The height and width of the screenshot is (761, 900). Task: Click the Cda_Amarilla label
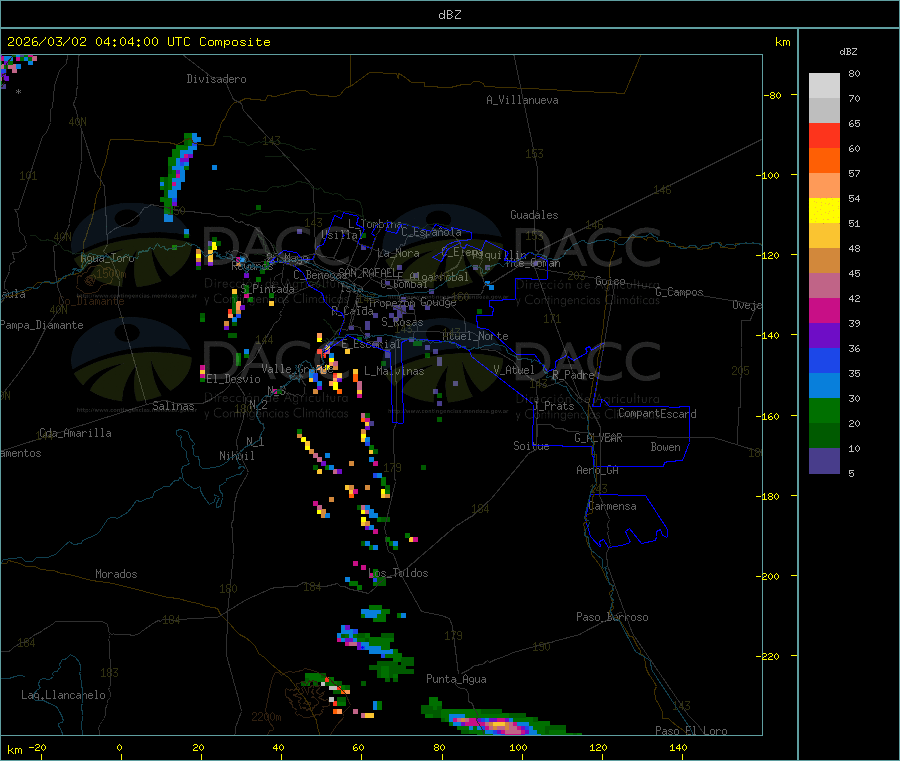click(75, 433)
